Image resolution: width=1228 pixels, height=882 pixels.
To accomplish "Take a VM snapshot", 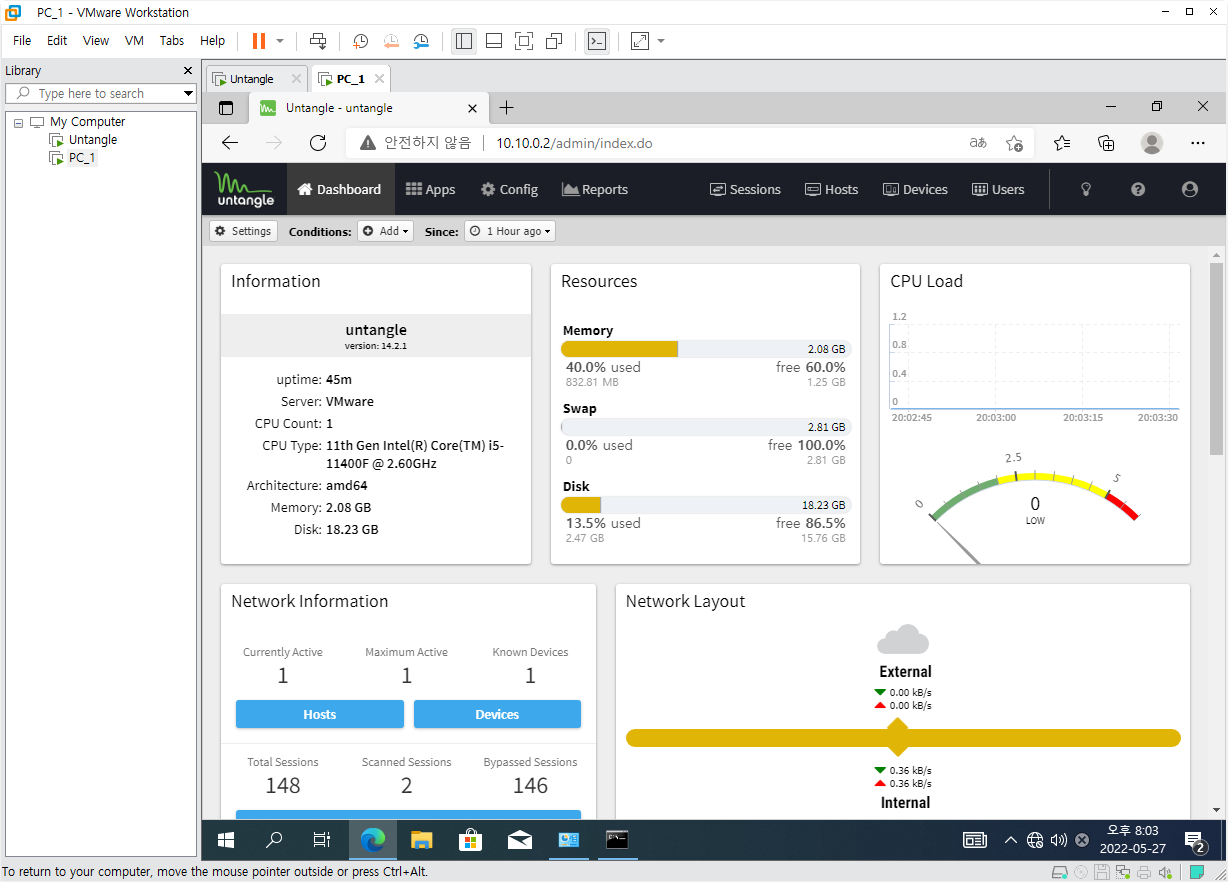I will point(360,41).
